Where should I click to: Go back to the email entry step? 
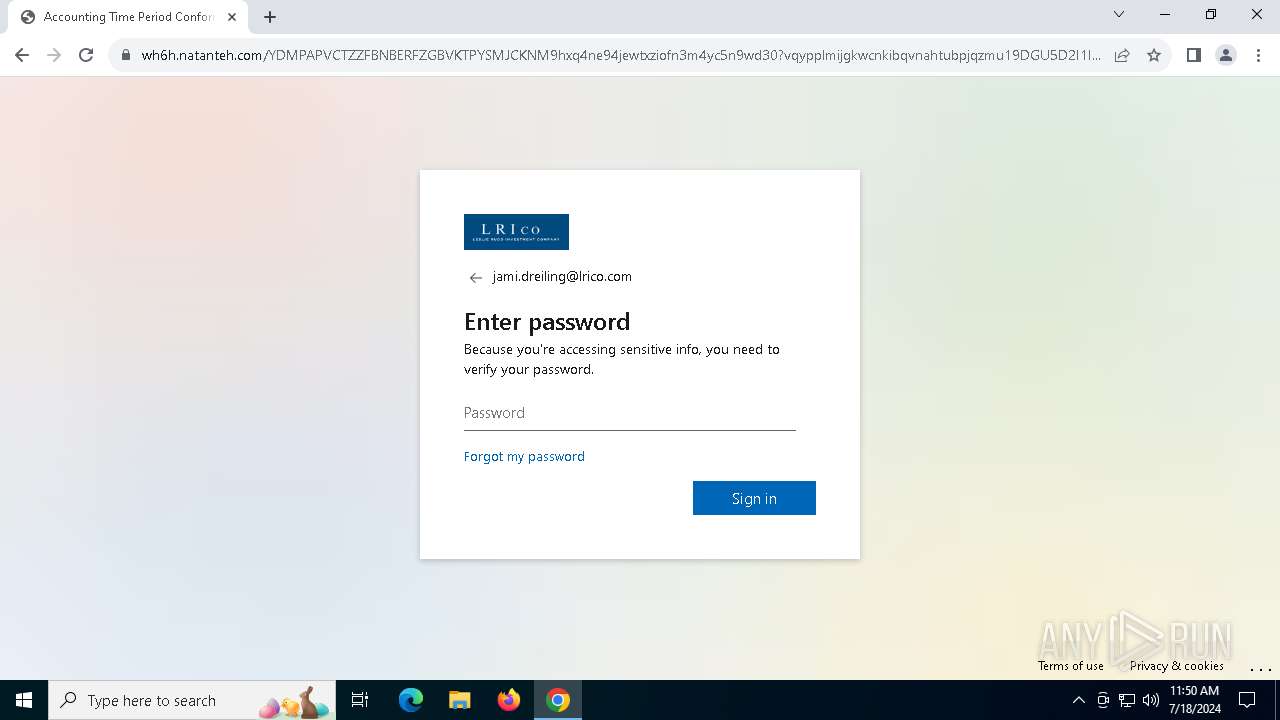click(476, 278)
